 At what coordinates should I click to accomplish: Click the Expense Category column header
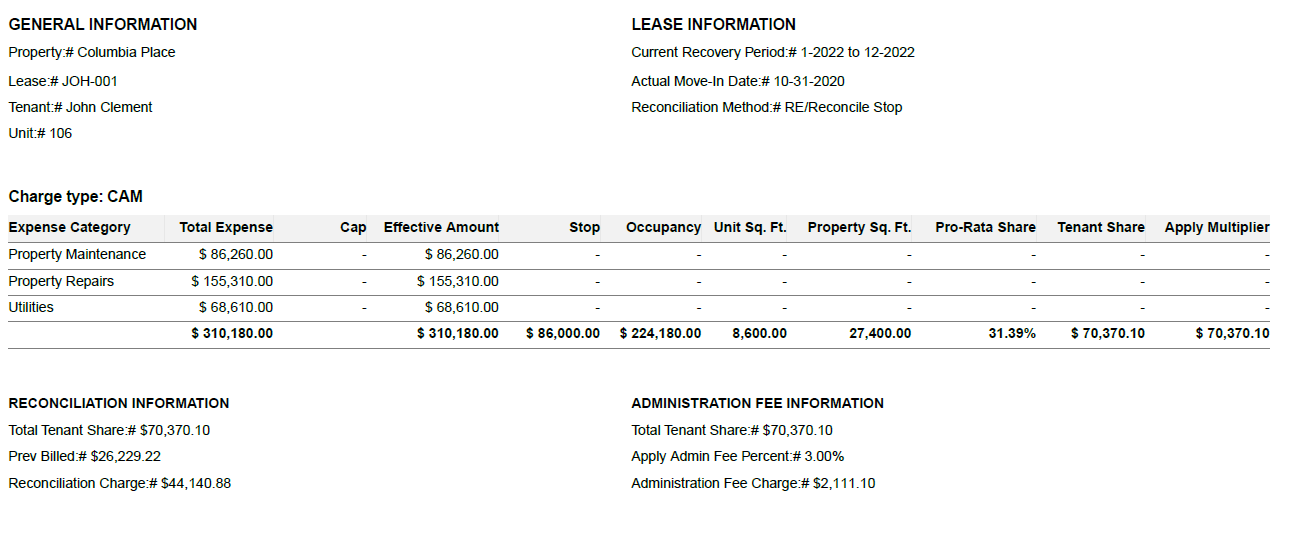click(69, 228)
